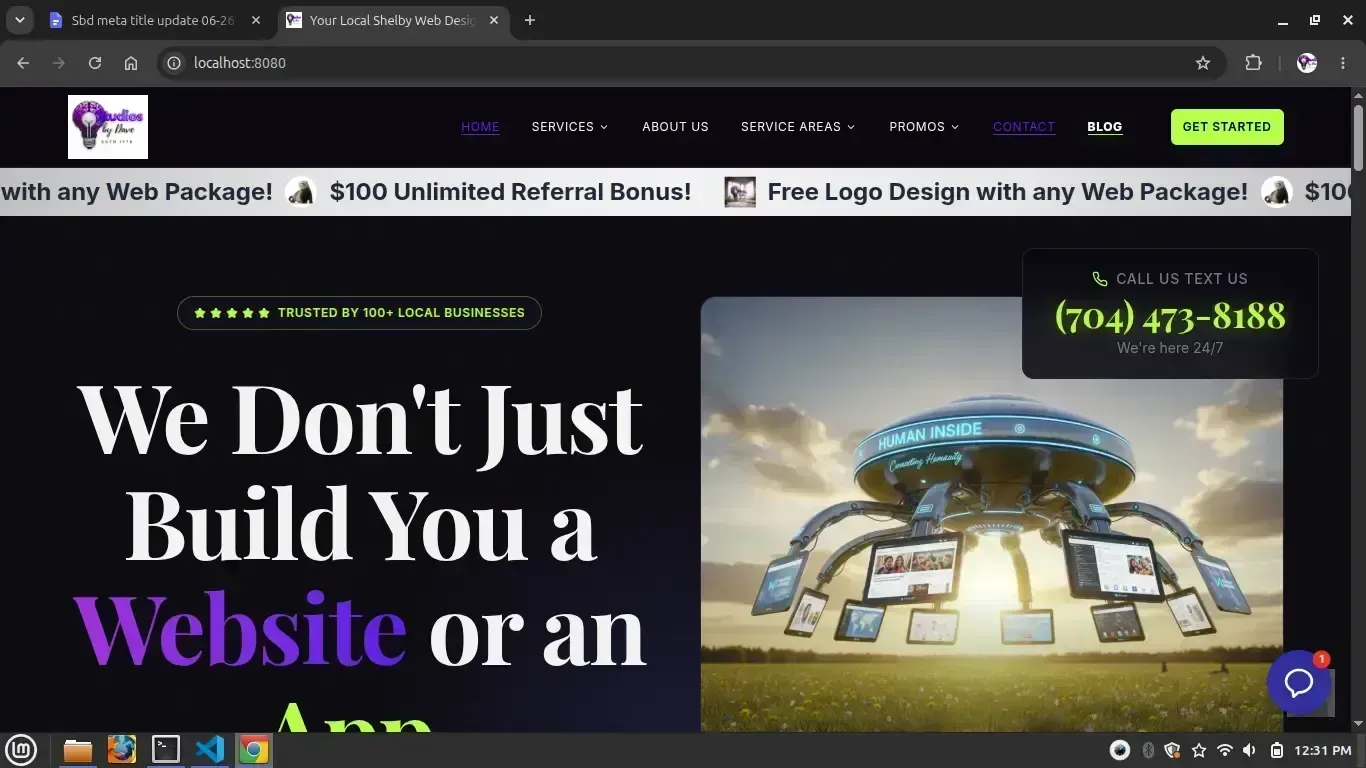Click the avatar image before $100 Unlimited Referral

pyautogui.click(x=301, y=192)
